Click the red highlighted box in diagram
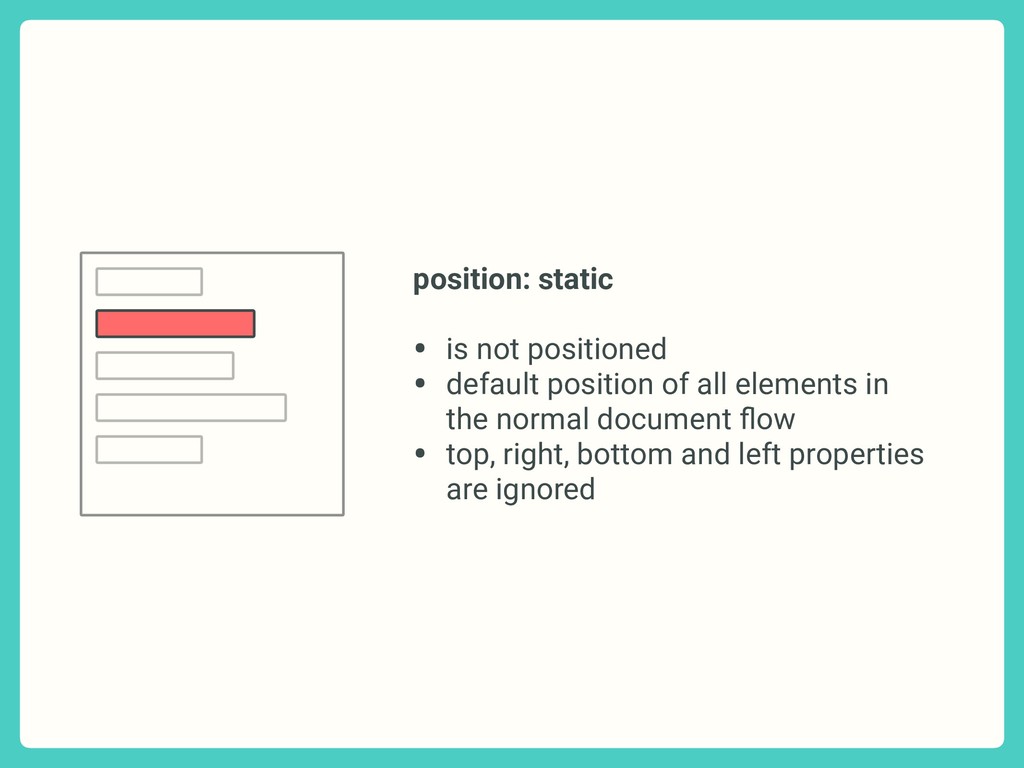Image resolution: width=1024 pixels, height=768 pixels. [x=175, y=324]
